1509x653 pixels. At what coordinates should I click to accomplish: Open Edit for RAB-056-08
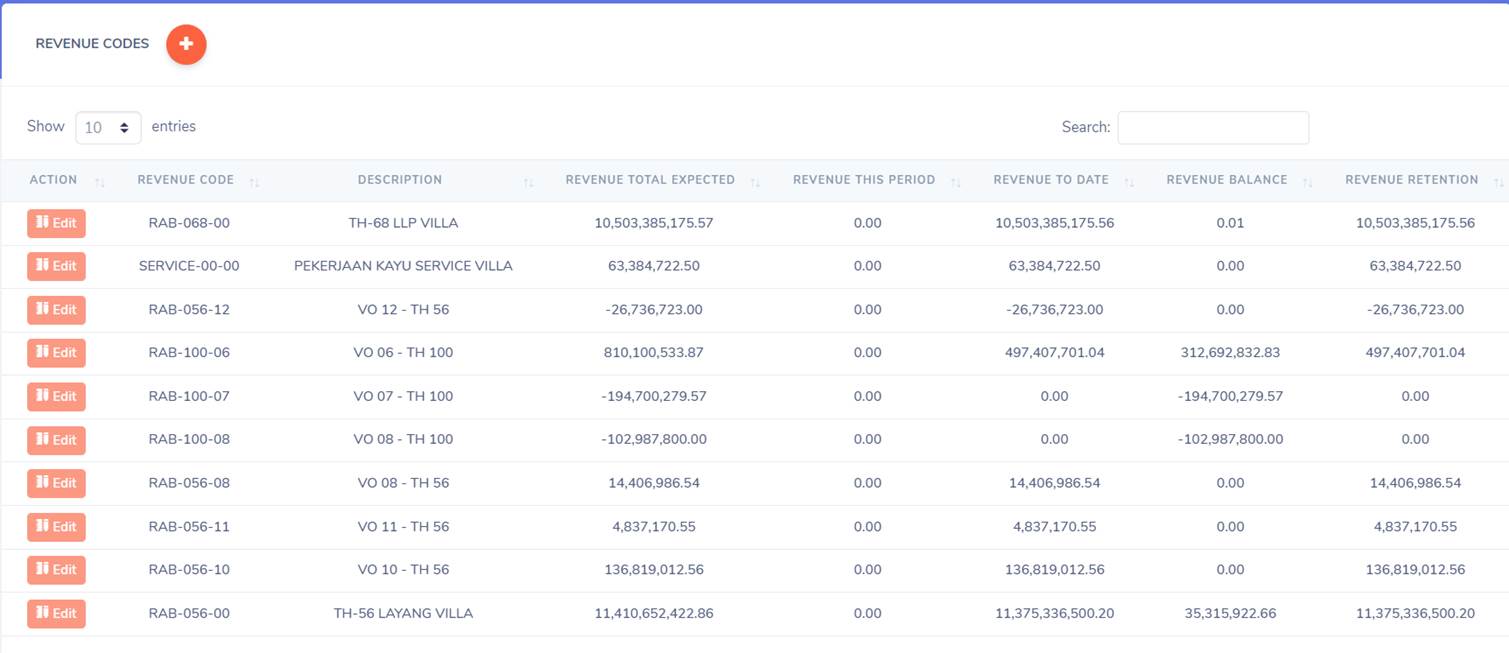[x=56, y=483]
